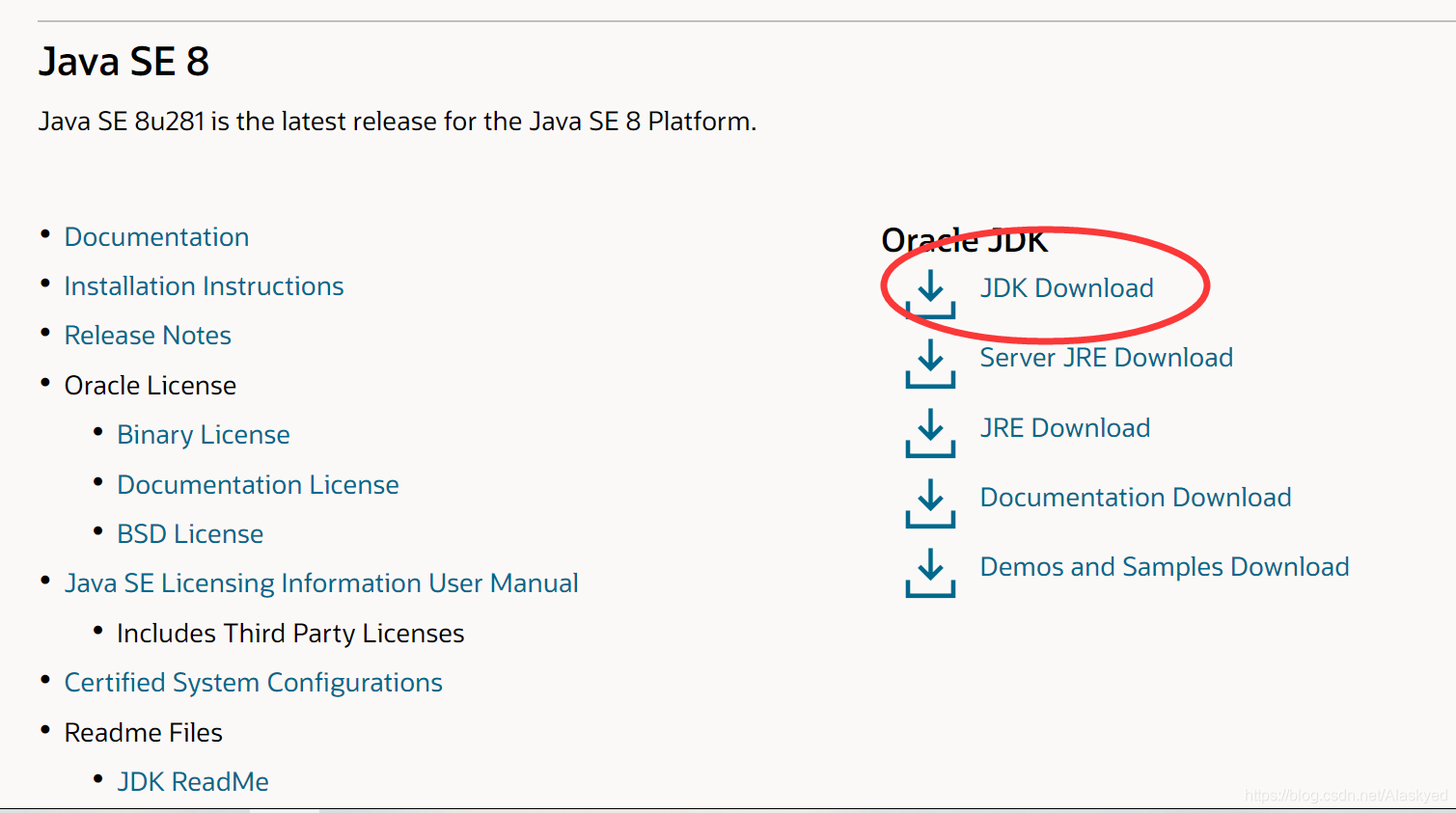The image size is (1456, 813).
Task: Open Certified System Configurations link
Action: click(x=253, y=683)
